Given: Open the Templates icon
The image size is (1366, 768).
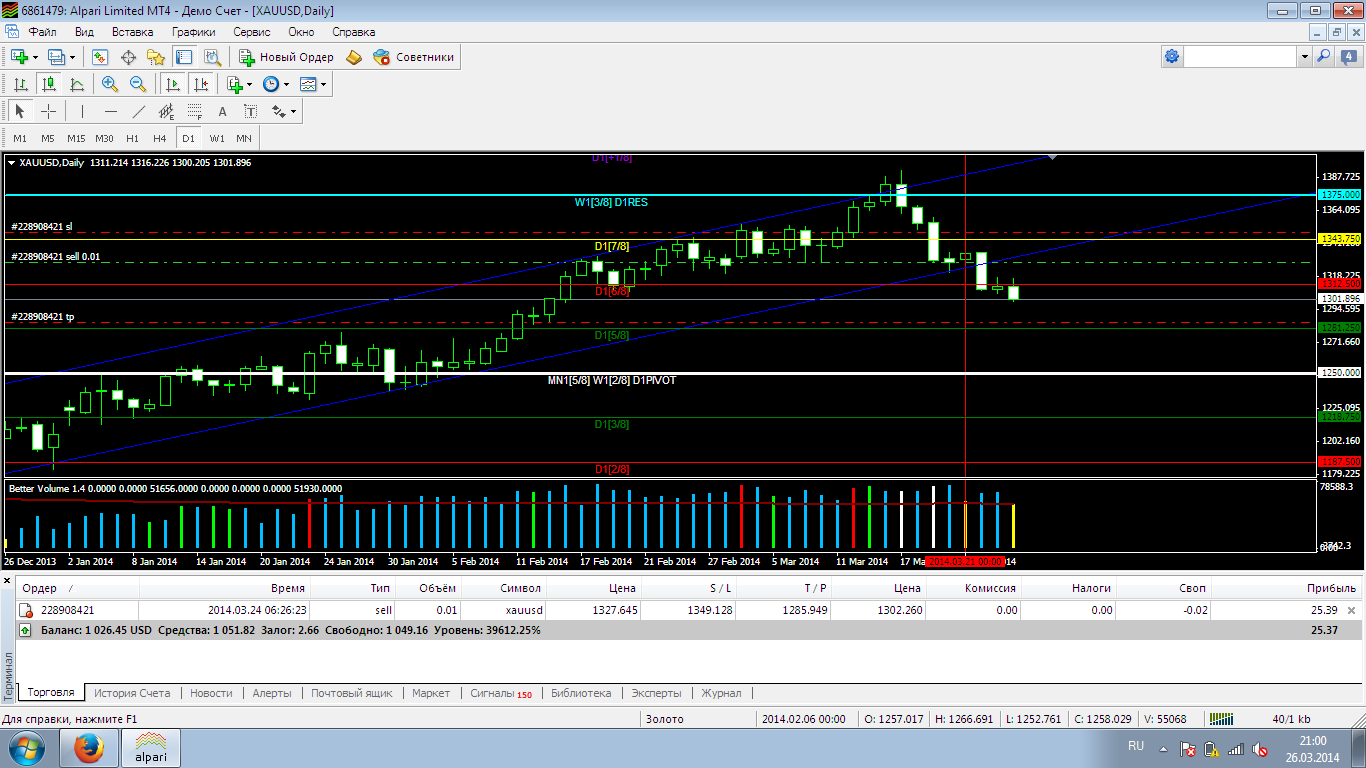Looking at the screenshot, I should 308,84.
